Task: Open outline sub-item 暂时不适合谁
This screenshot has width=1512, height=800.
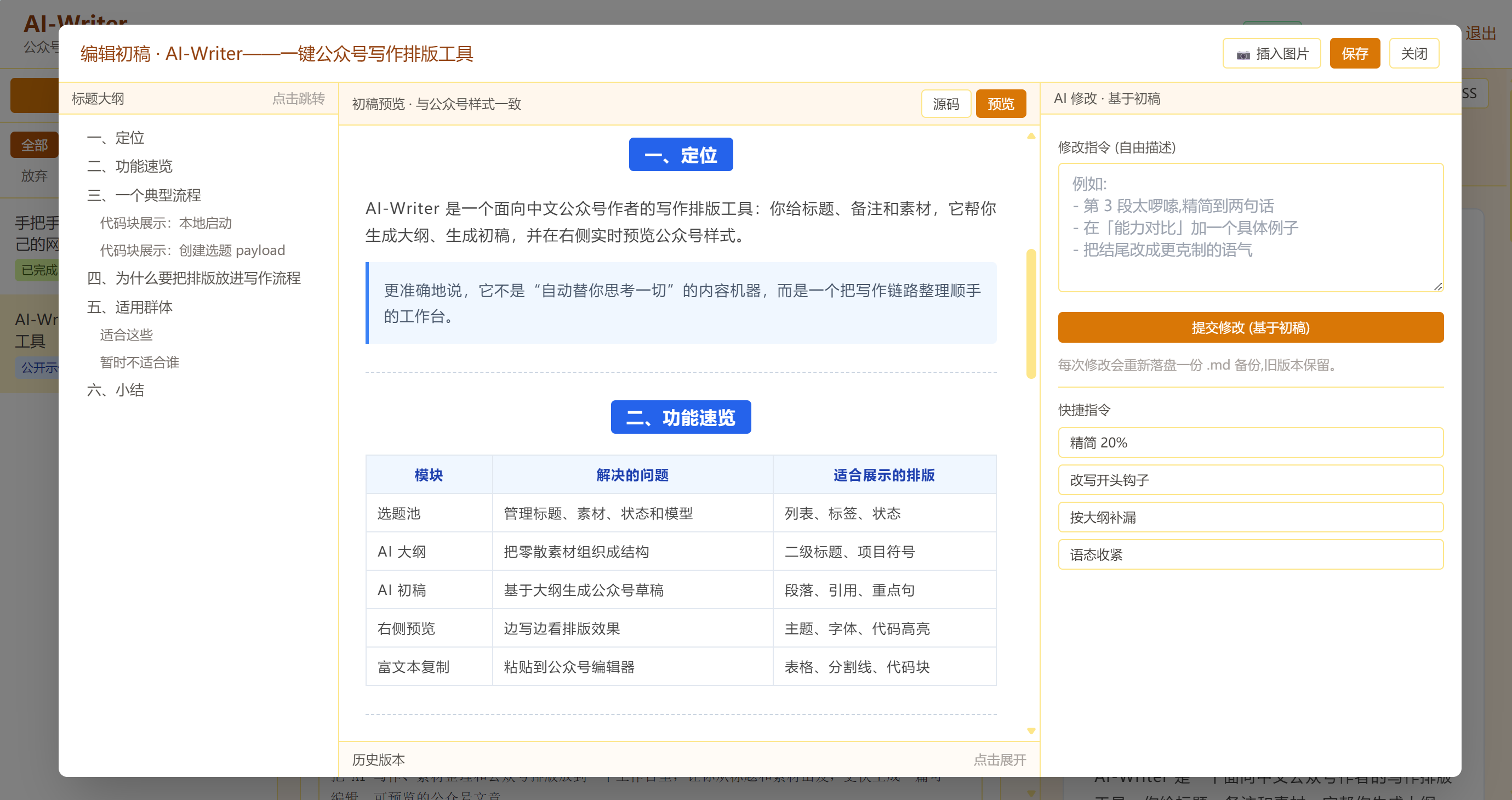Action: tap(139, 362)
